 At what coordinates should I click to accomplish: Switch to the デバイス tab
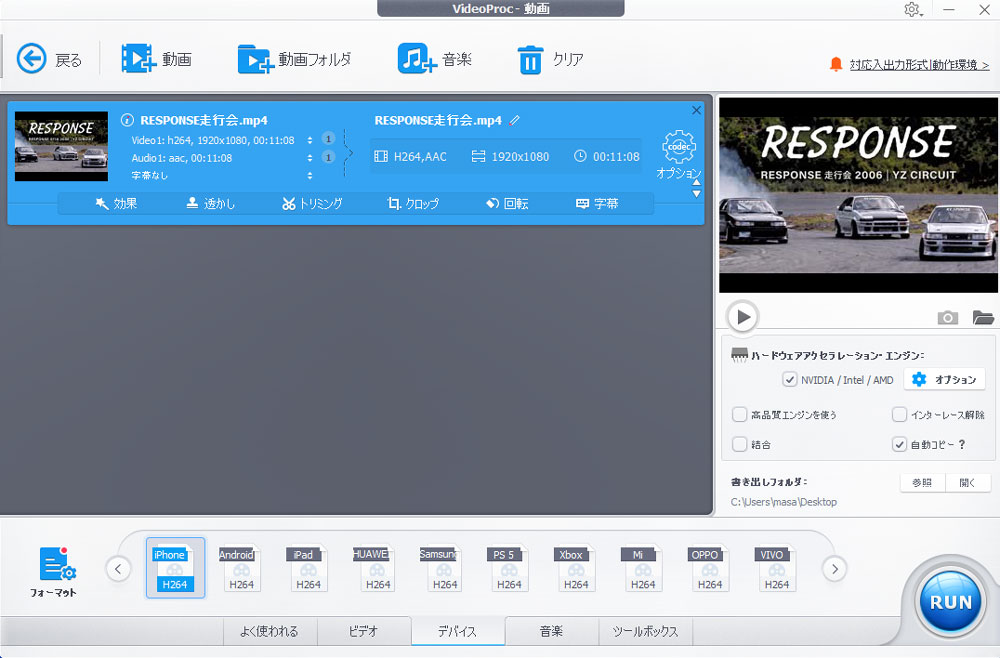[x=458, y=631]
